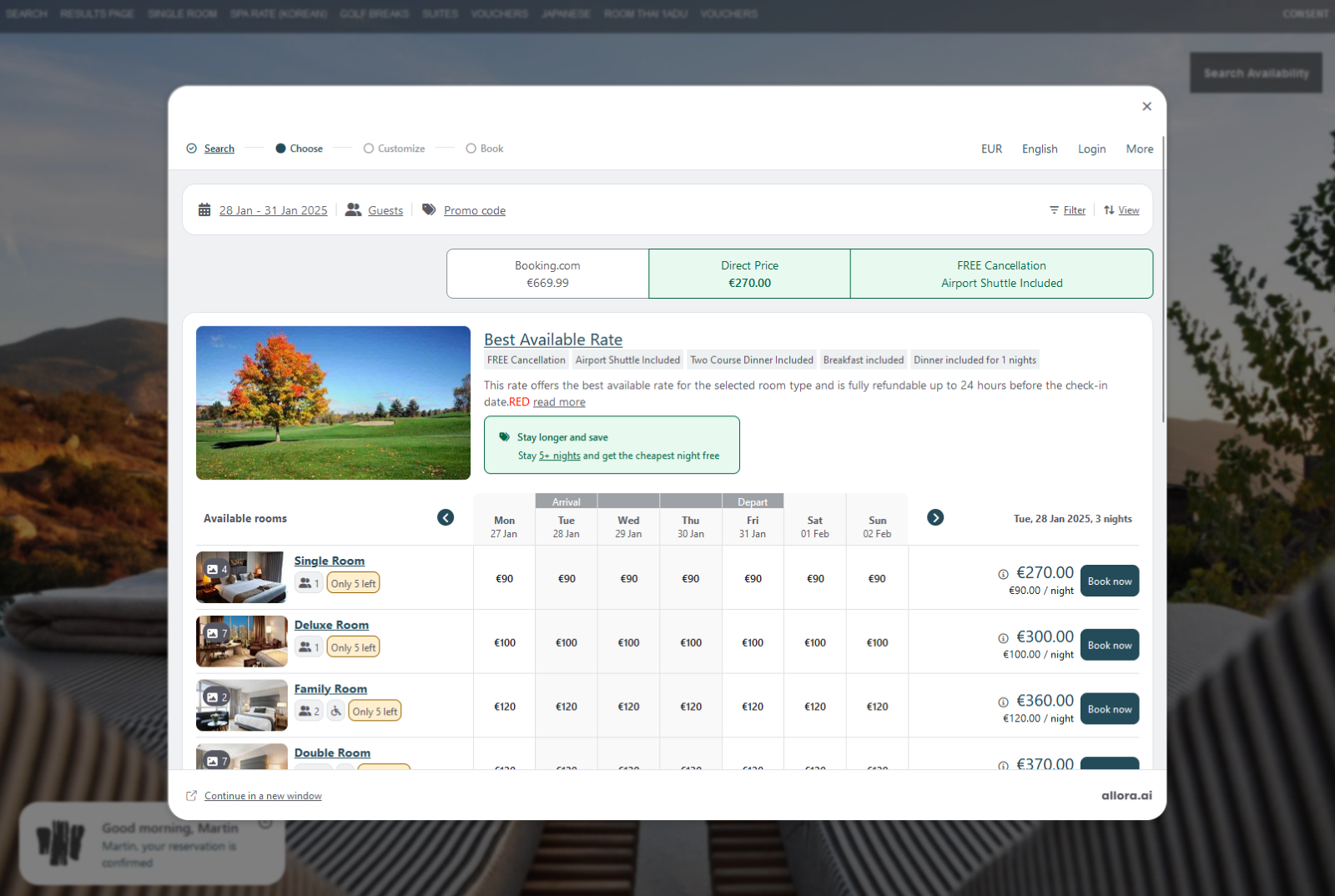Close the booking modal with X
The image size is (1335, 896).
coord(1146,106)
